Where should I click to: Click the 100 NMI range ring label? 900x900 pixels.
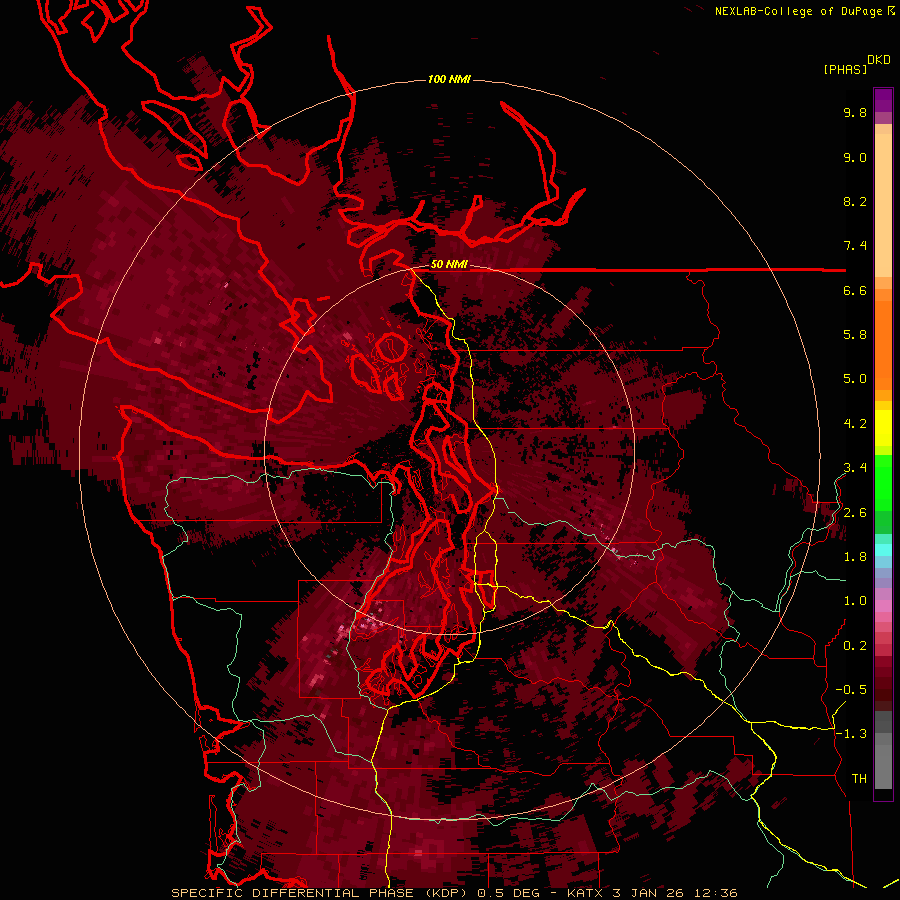(x=449, y=79)
